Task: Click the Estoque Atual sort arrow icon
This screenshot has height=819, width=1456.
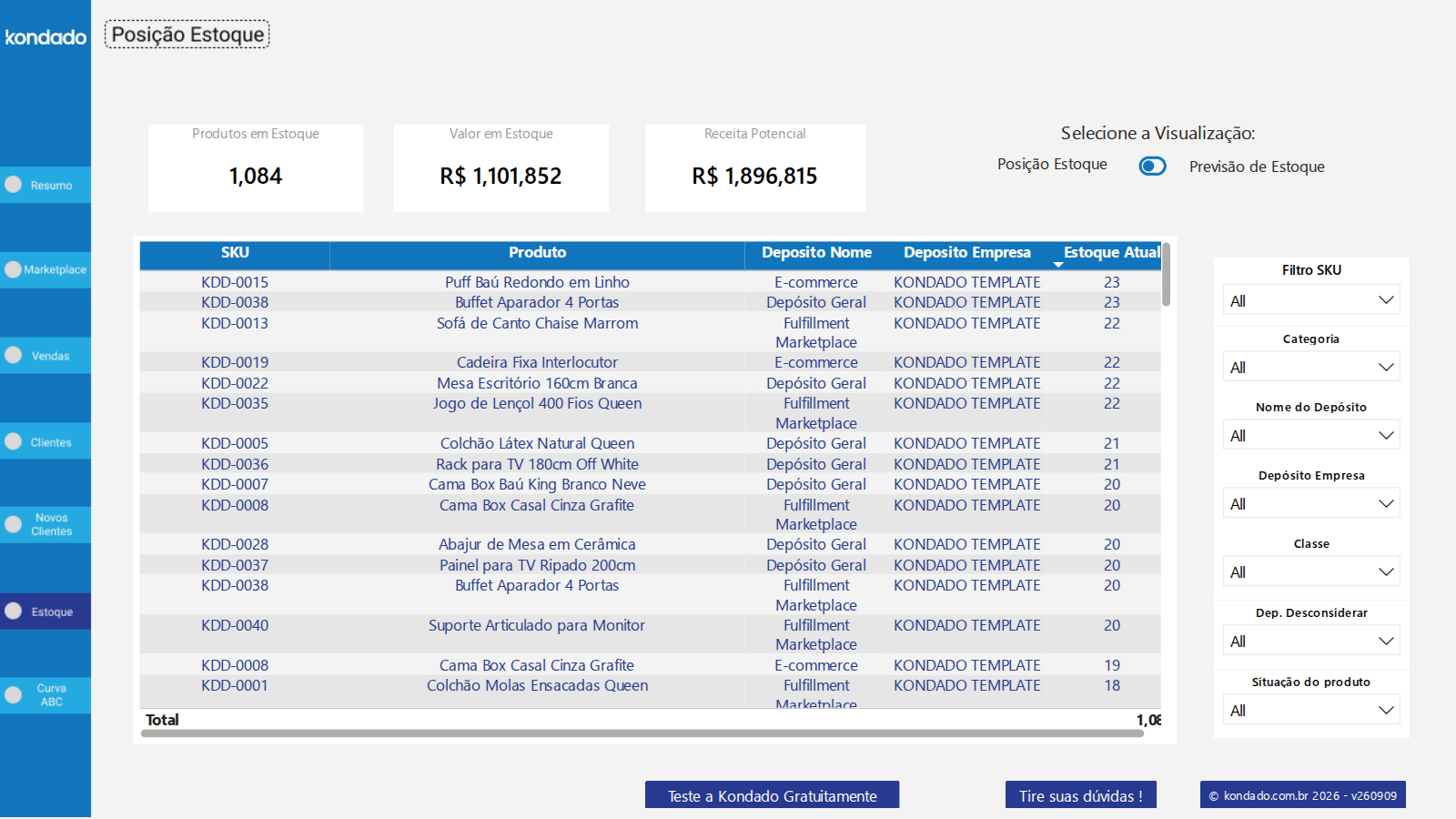Action: click(x=1058, y=265)
